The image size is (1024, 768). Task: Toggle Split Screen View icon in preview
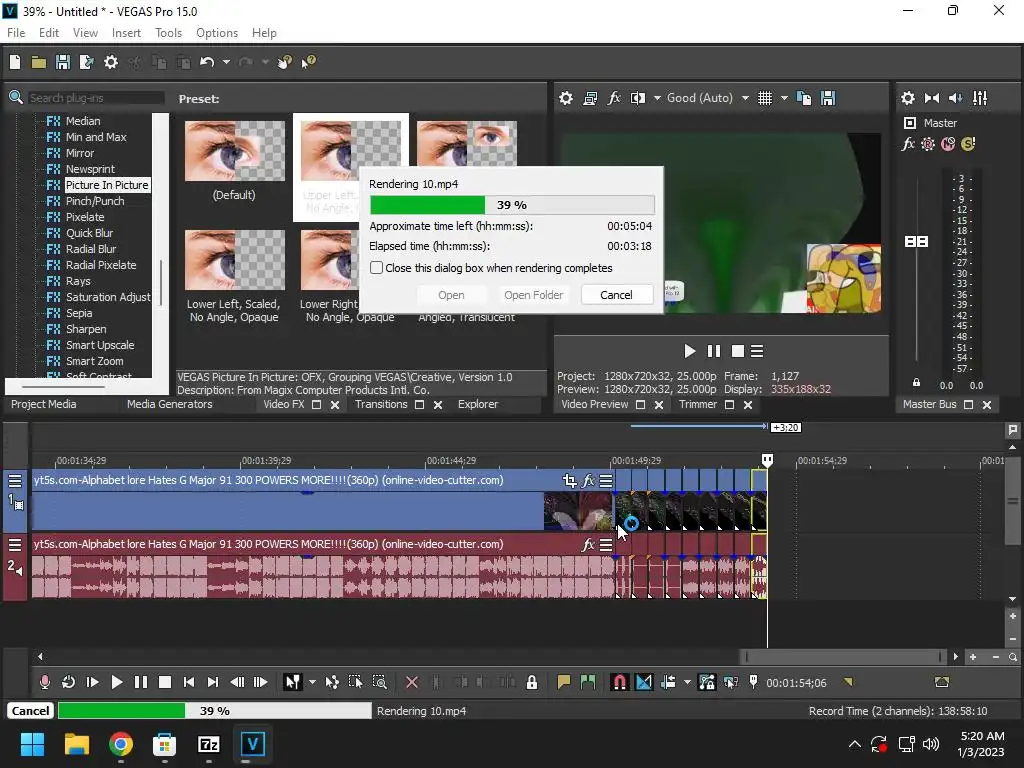point(637,98)
